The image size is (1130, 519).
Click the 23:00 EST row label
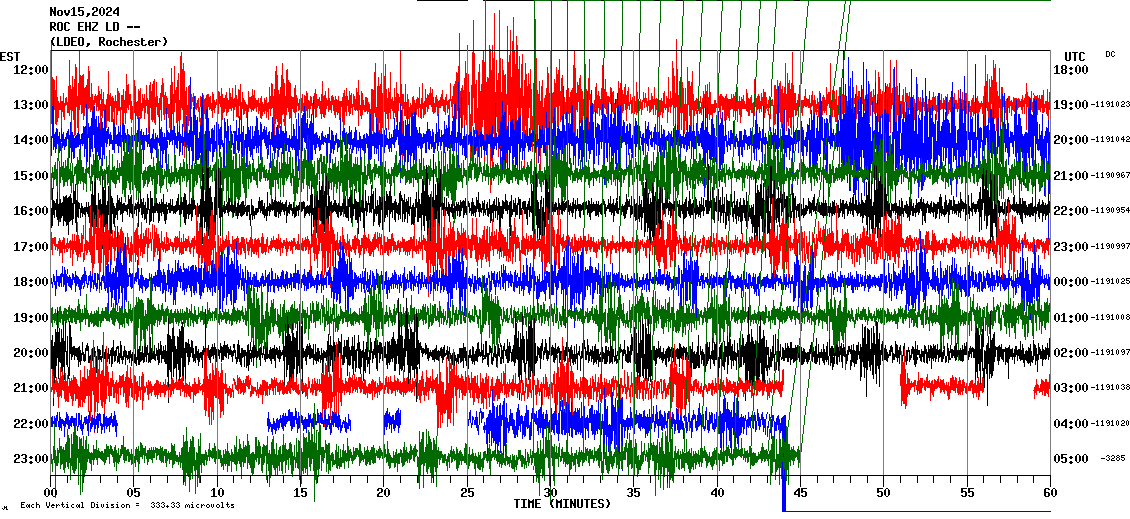coord(31,459)
